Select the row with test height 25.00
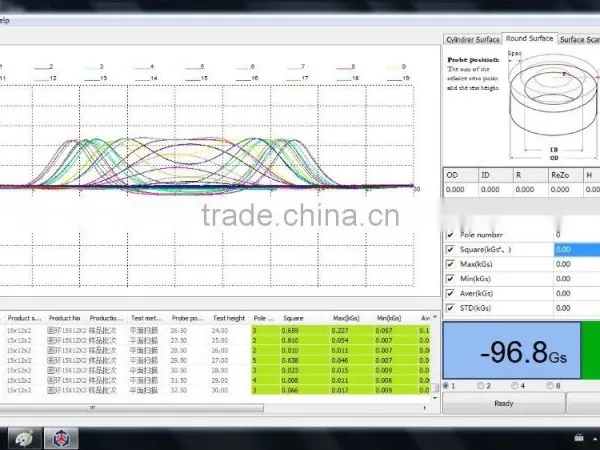600x450 pixels. coord(214,341)
